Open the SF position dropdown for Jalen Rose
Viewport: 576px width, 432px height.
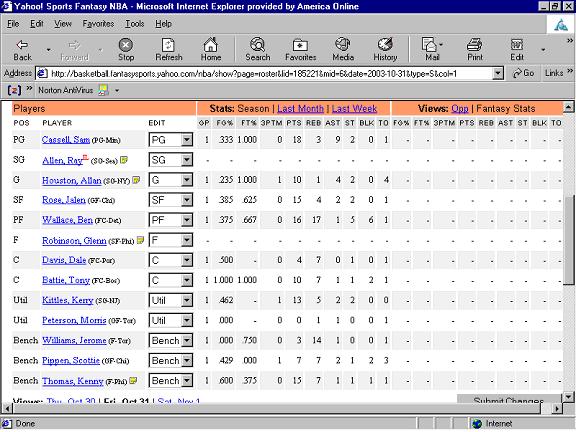pyautogui.click(x=187, y=200)
